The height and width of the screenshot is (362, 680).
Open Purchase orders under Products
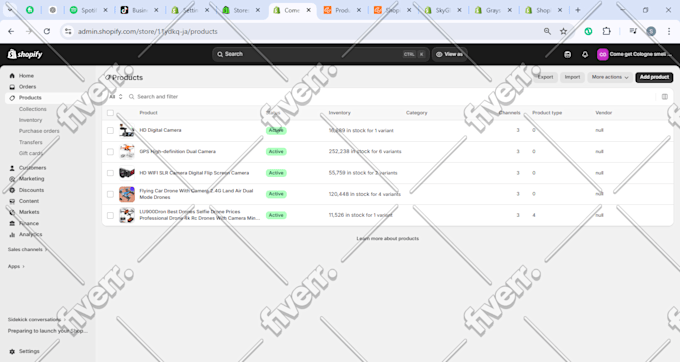39,131
